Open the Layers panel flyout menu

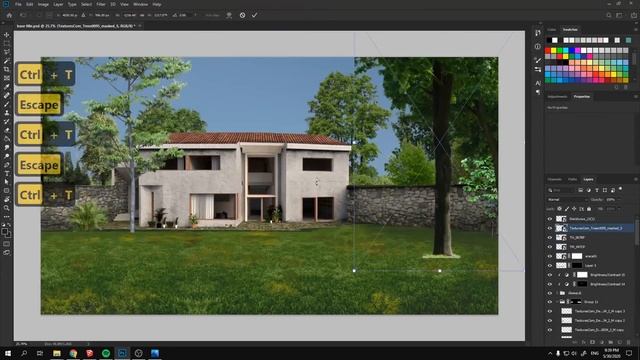click(636, 179)
